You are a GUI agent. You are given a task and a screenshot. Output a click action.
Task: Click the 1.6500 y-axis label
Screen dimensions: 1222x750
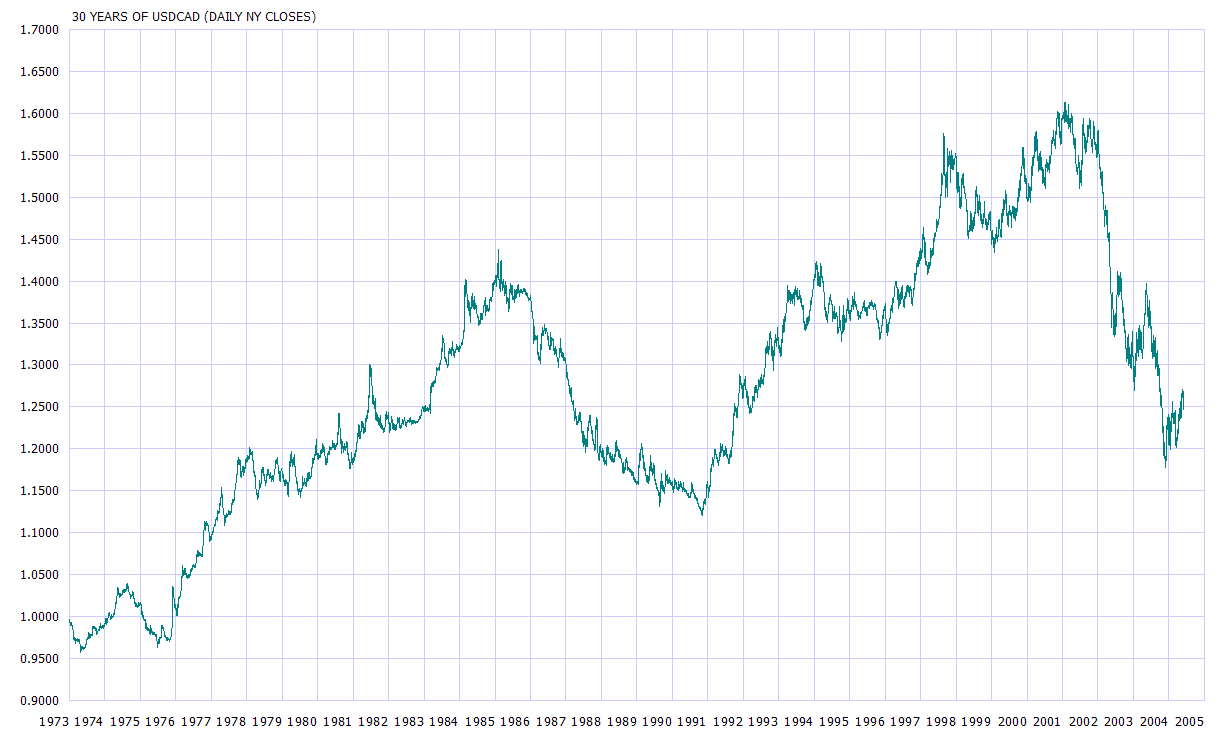pos(40,72)
